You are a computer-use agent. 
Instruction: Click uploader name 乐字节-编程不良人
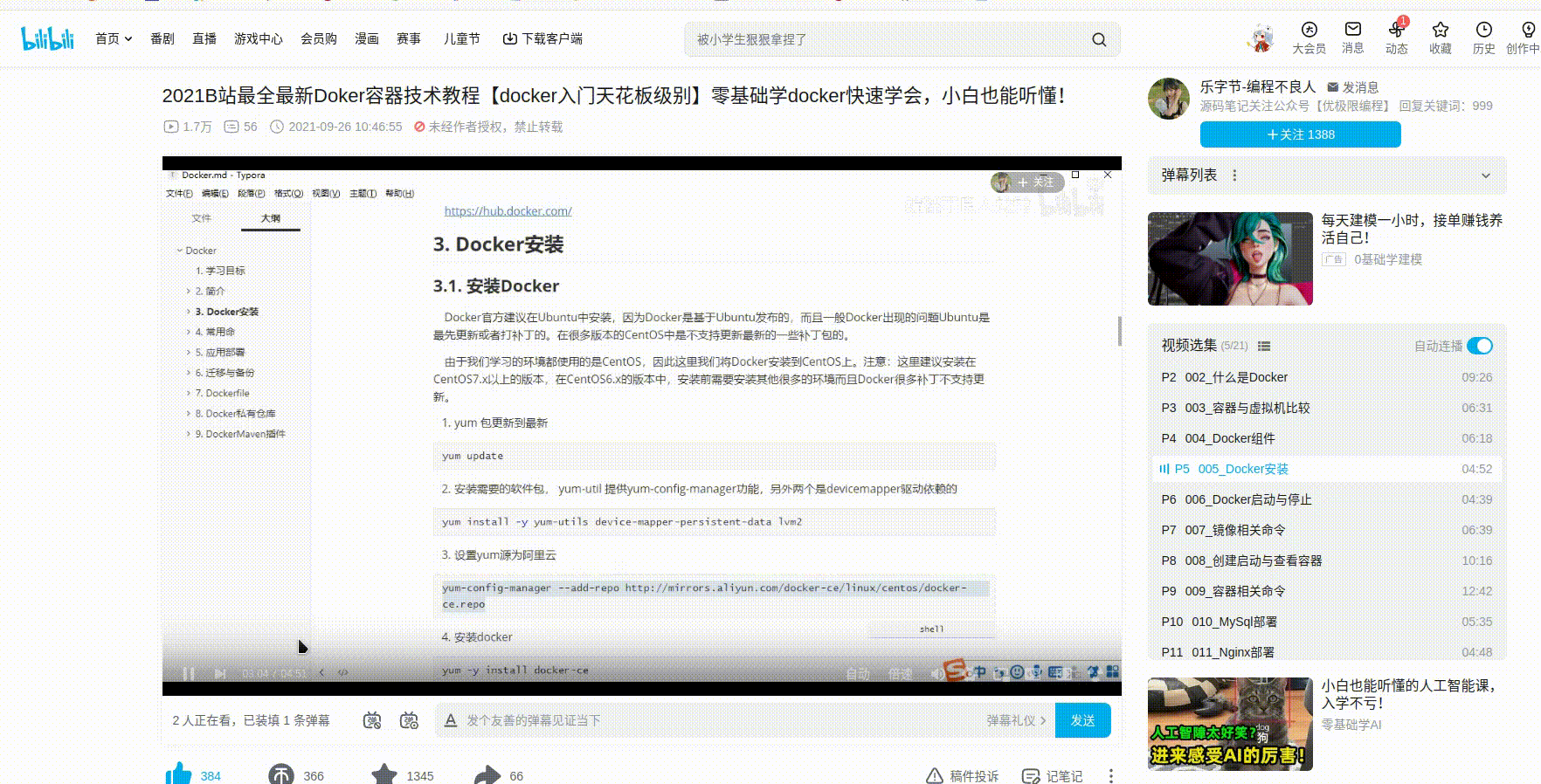tap(1258, 86)
